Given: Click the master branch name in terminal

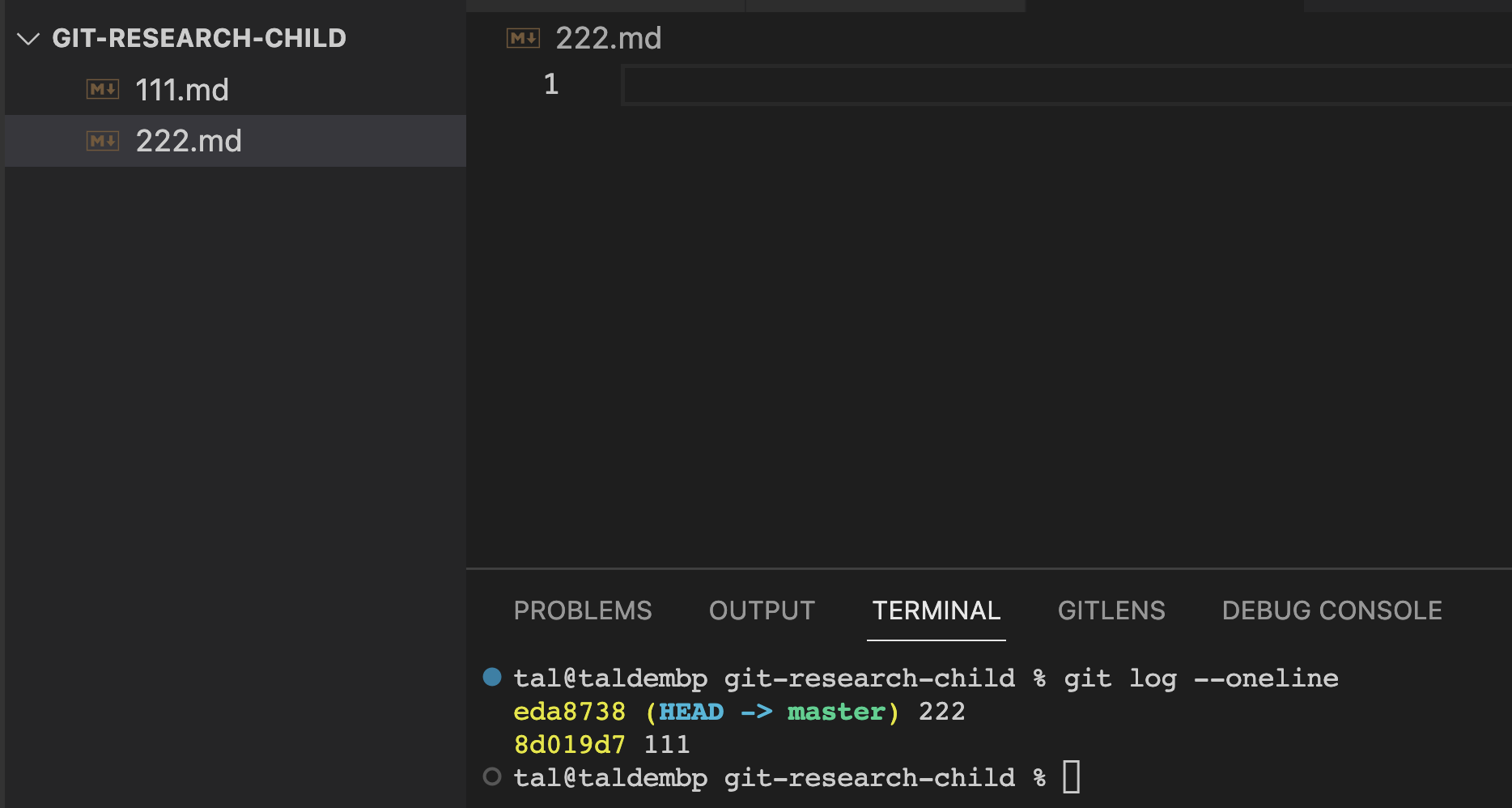Looking at the screenshot, I should point(837,712).
